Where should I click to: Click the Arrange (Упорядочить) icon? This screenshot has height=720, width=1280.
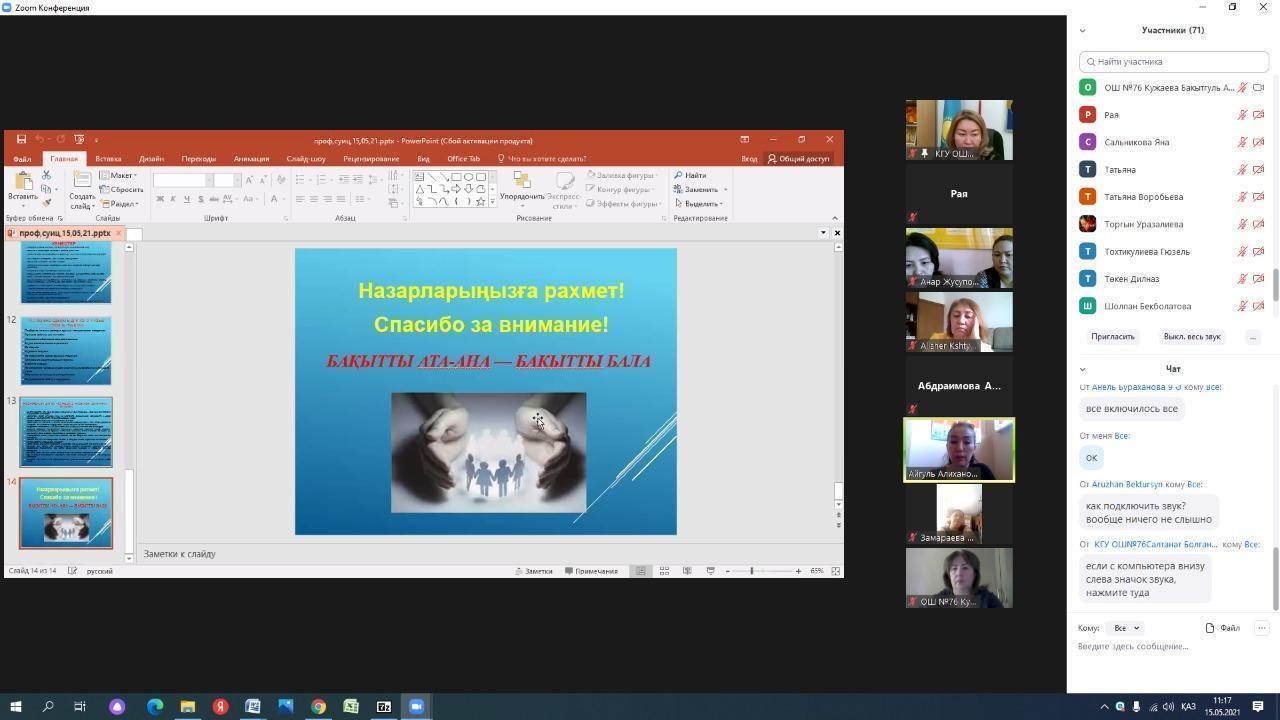[x=522, y=184]
